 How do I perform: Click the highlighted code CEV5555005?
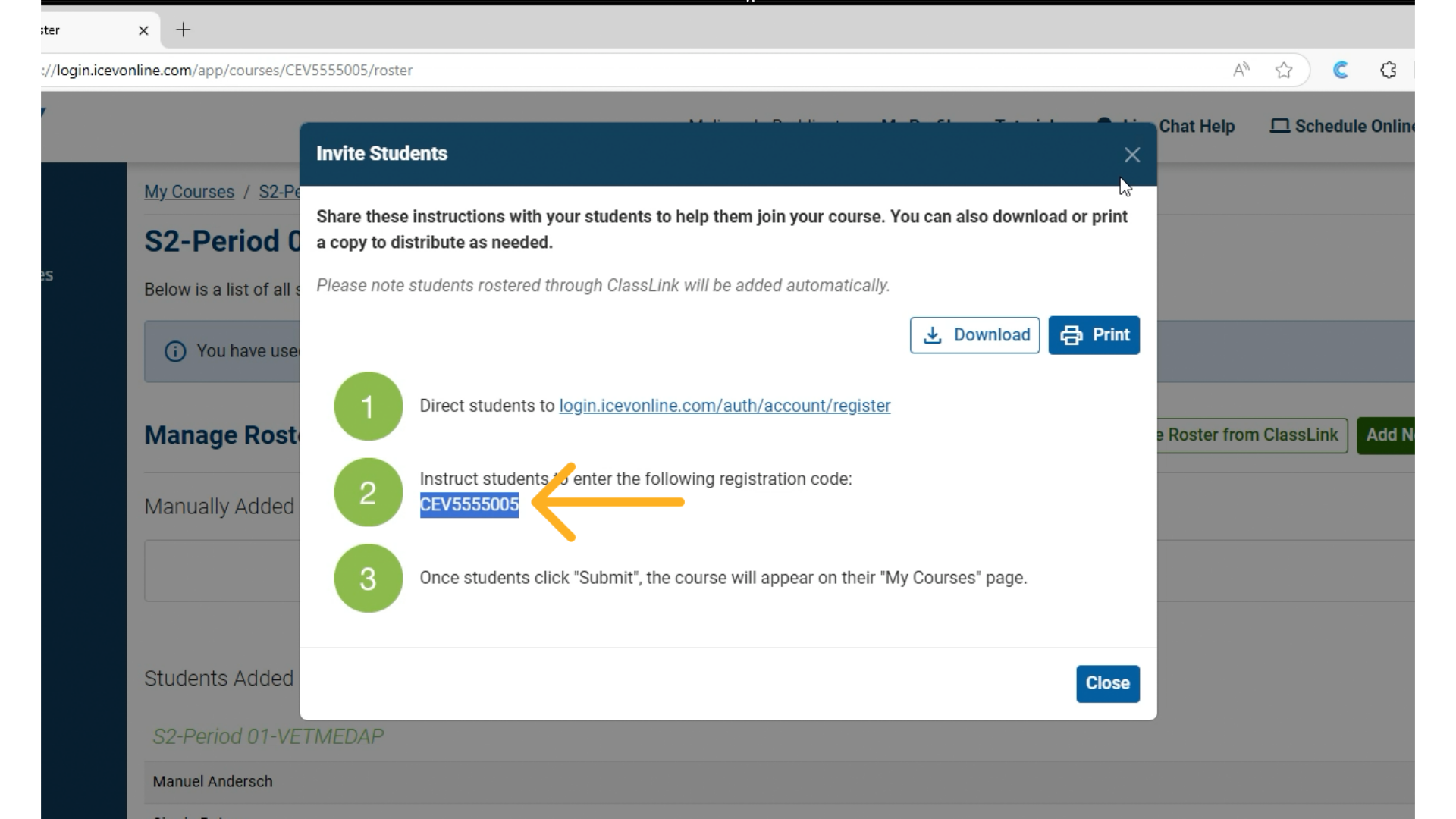468,504
